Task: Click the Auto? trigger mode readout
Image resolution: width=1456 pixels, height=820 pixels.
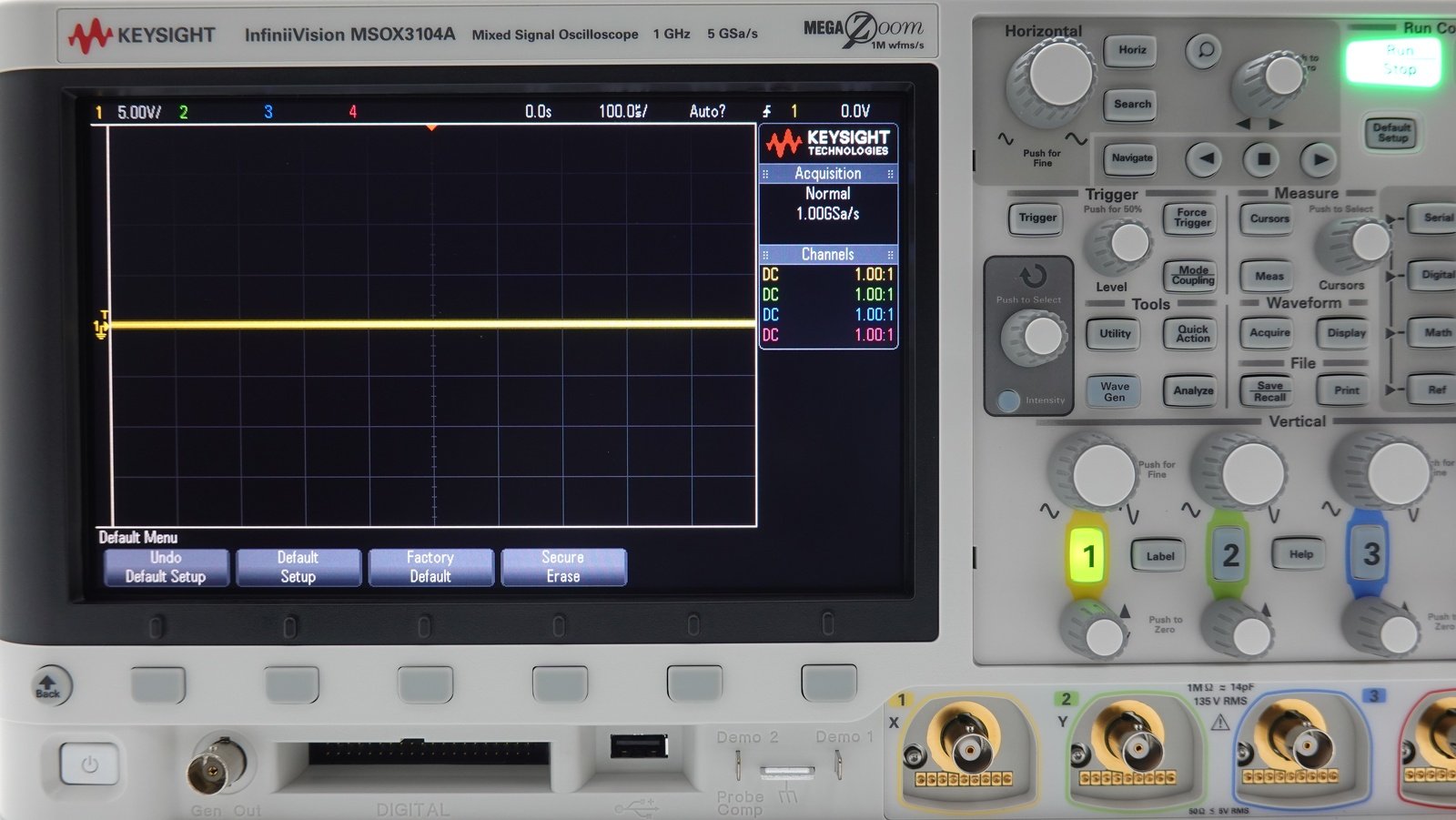Action: (707, 111)
